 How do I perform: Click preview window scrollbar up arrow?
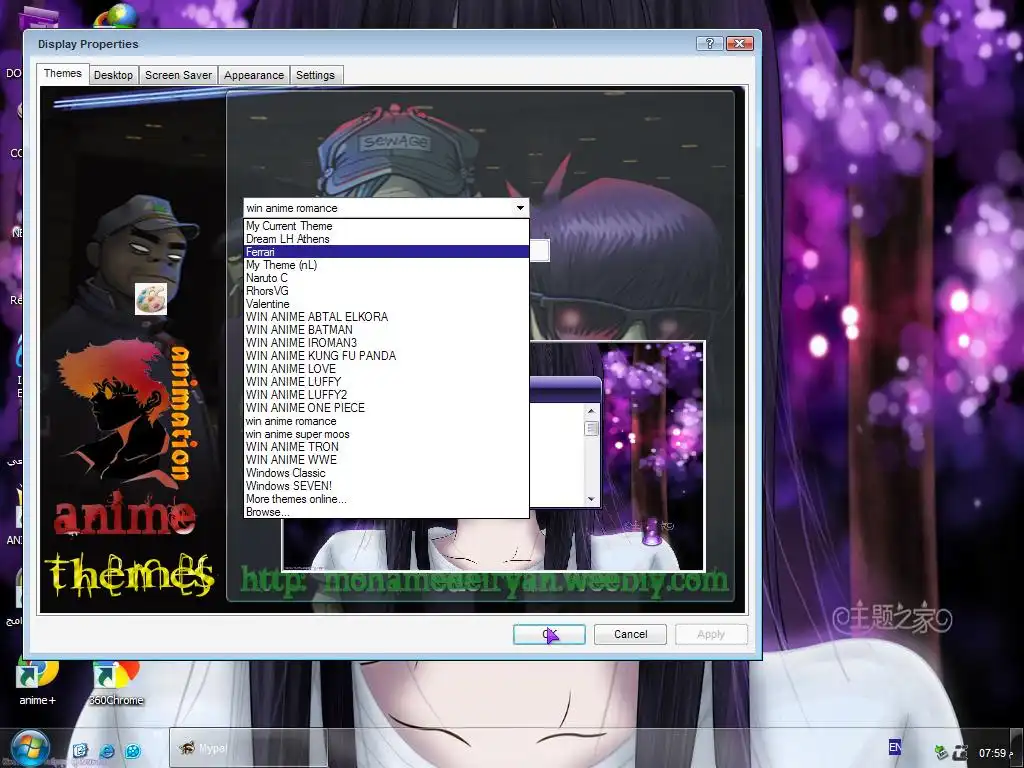[x=591, y=411]
